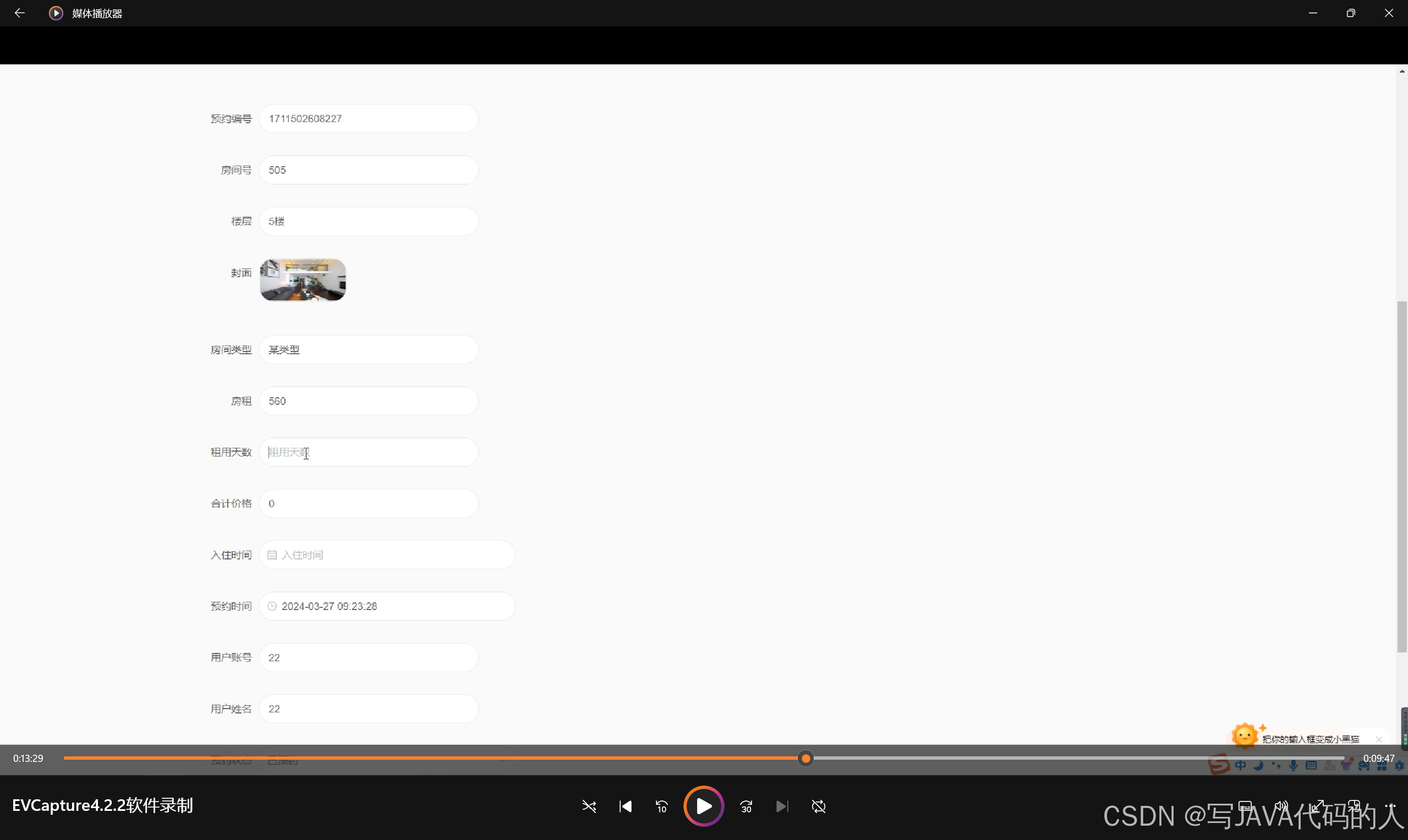Open the 入住时间 date picker
This screenshot has width=1408, height=840.
[387, 554]
